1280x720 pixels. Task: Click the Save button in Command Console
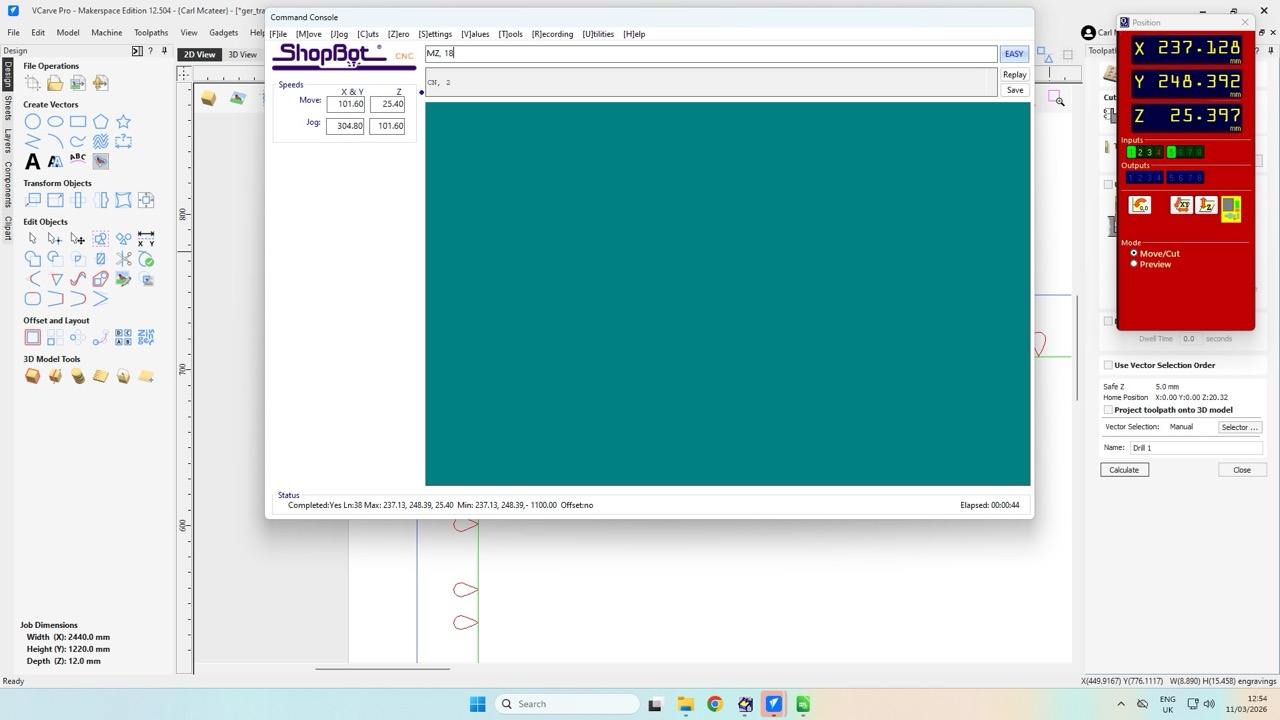1014,90
